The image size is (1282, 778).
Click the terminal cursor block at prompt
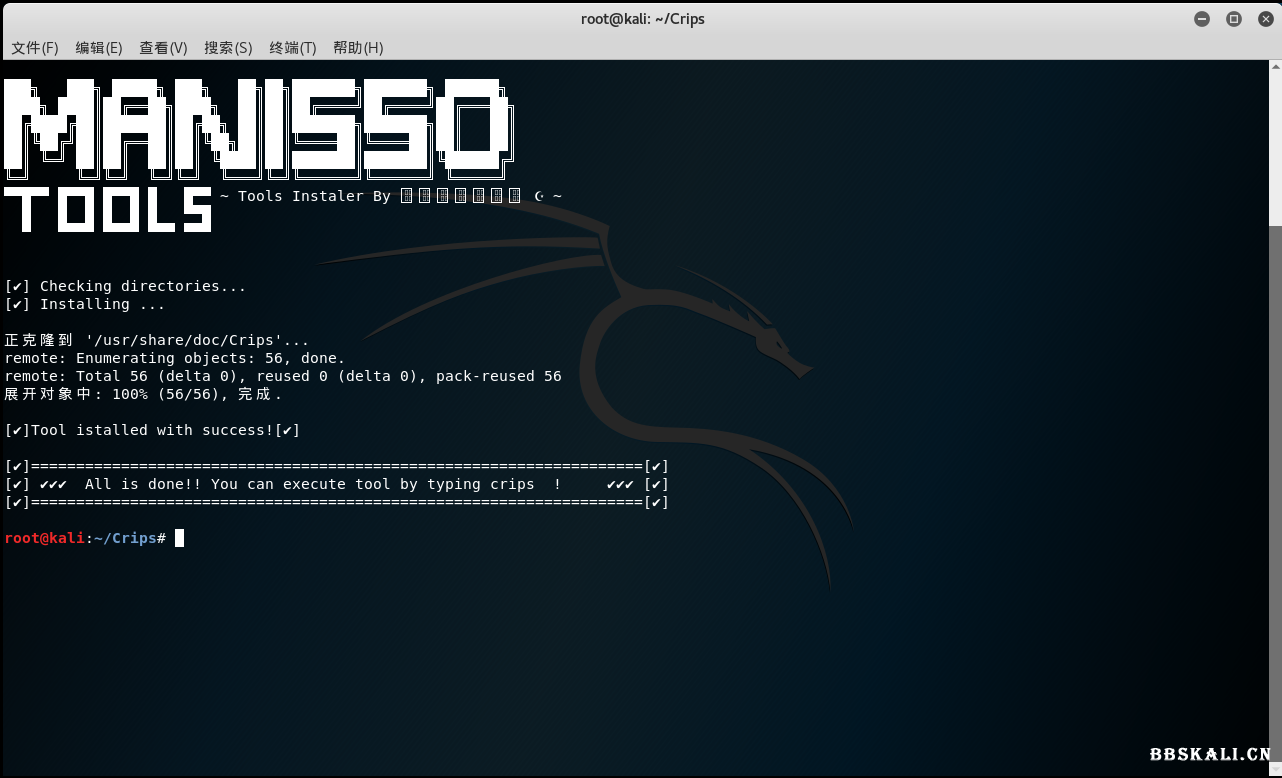point(179,538)
